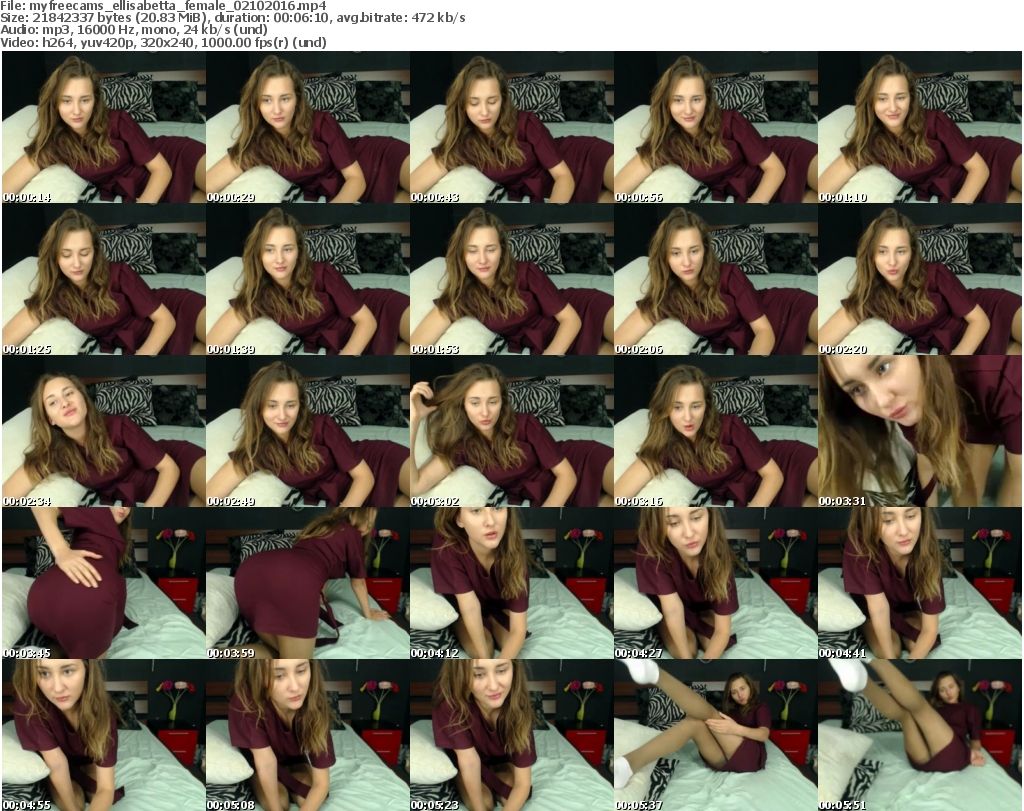Click the frame timestamped 00:01:10
Viewport: 1024px width, 811px height.
(x=920, y=128)
